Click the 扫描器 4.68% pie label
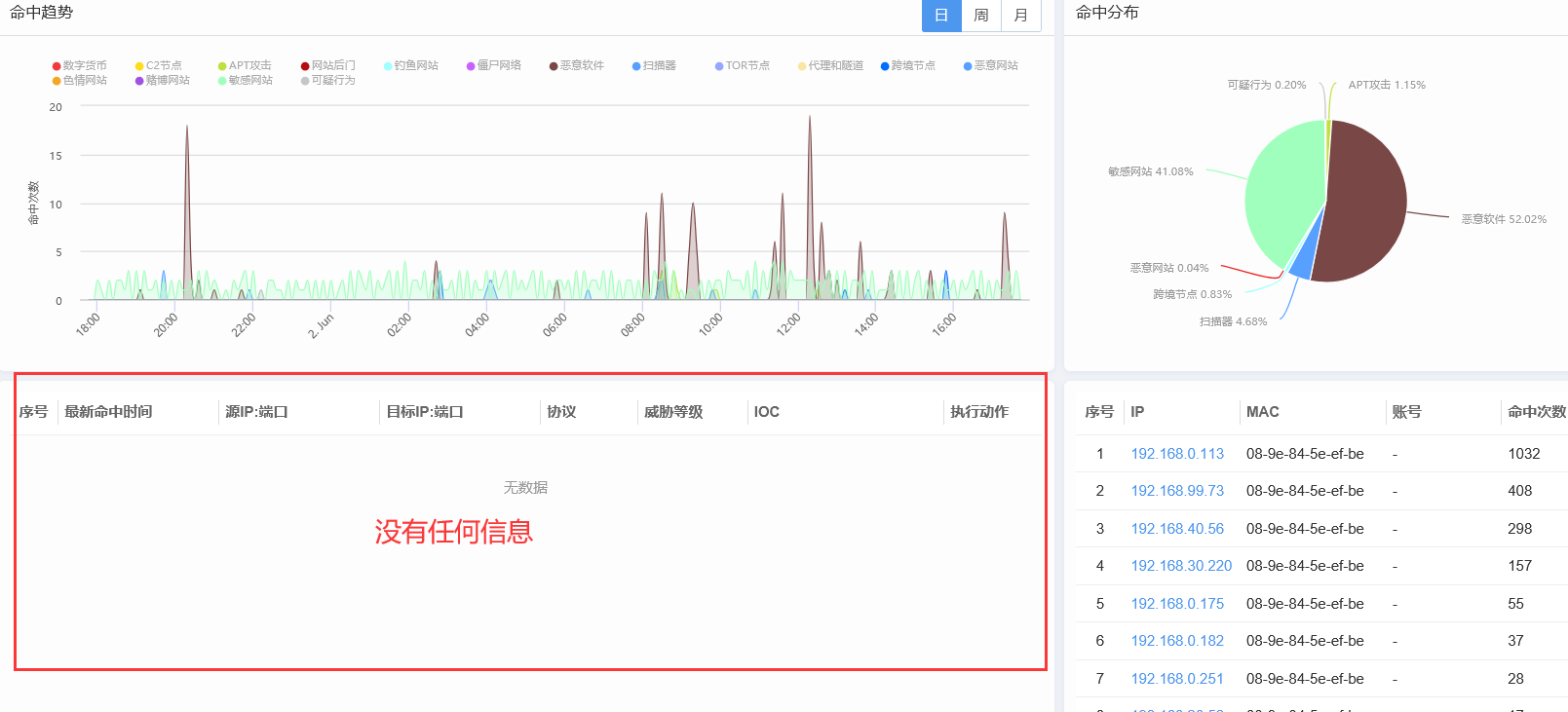Viewport: 1568px width, 712px height. 1233,321
